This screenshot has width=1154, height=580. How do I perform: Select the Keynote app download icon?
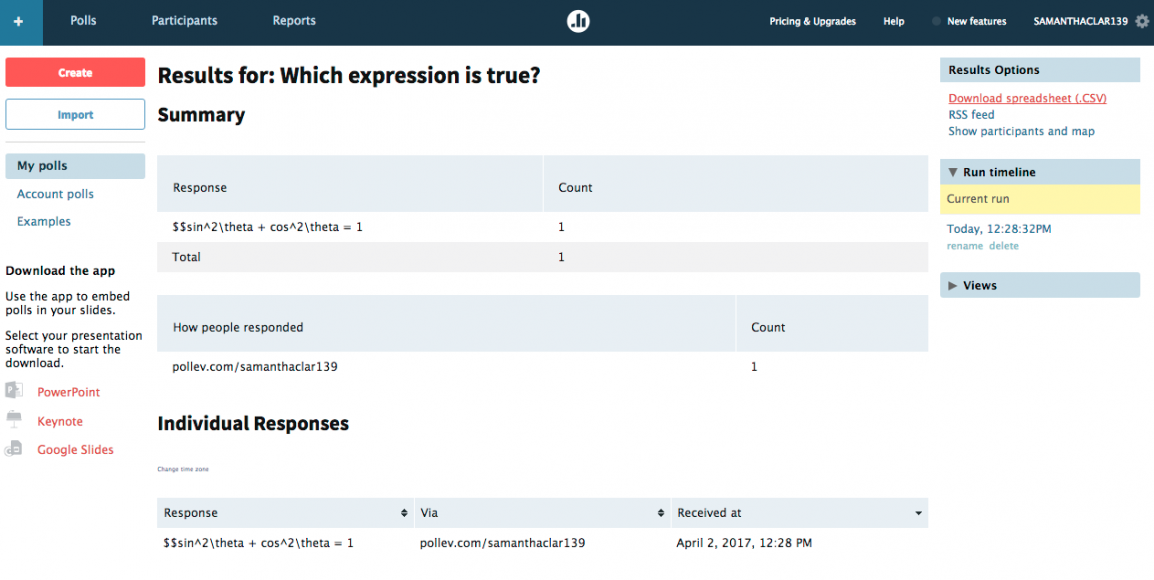pyautogui.click(x=14, y=420)
